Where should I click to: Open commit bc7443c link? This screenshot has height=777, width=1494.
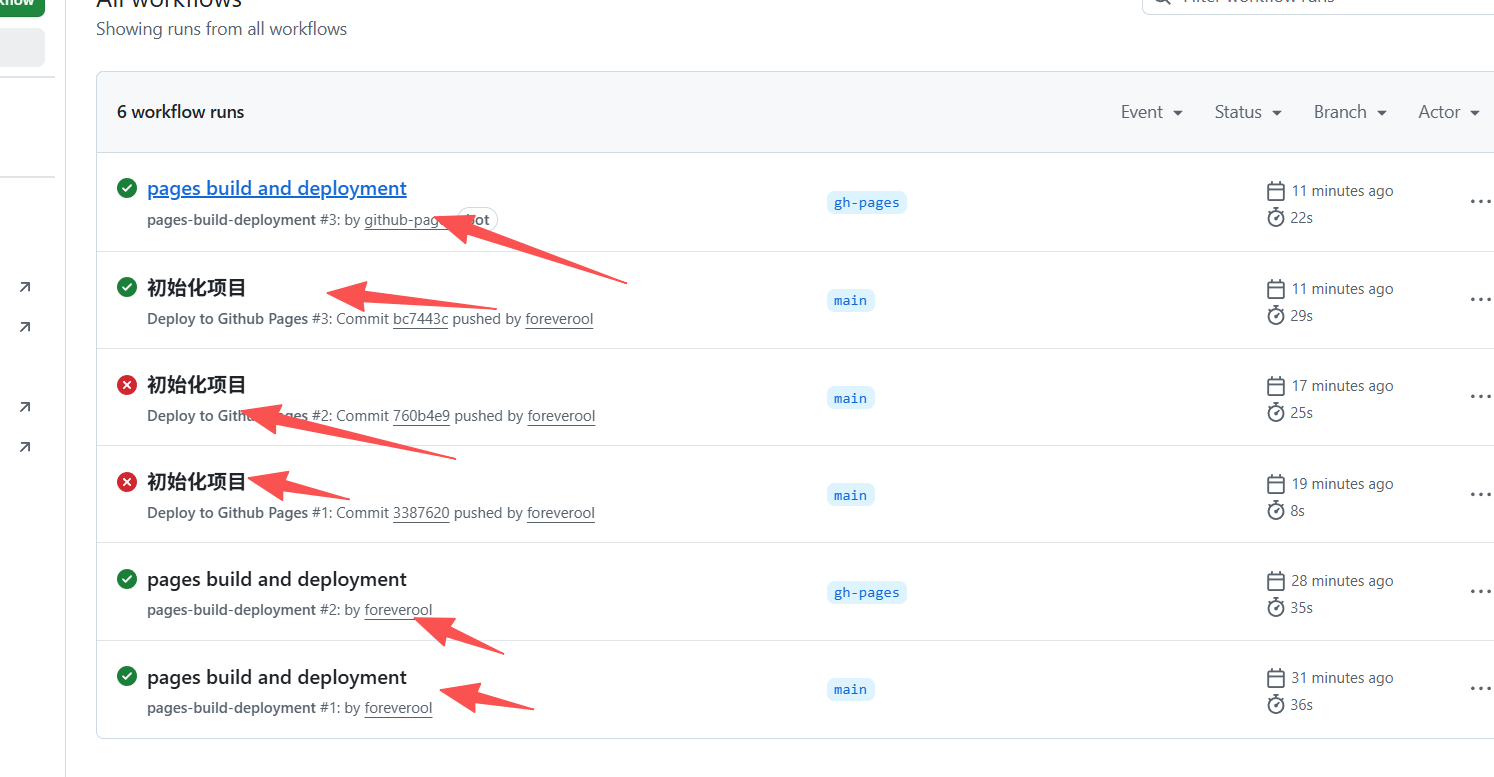tap(420, 319)
